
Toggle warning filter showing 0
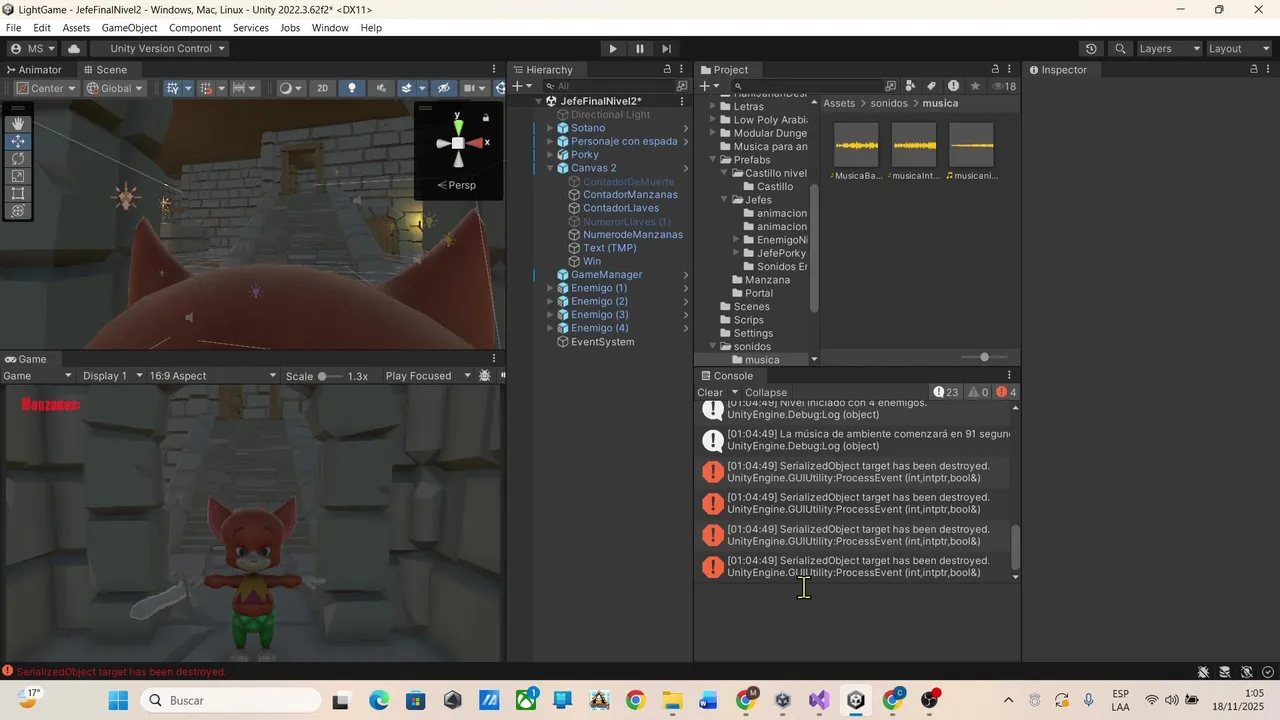pos(978,392)
